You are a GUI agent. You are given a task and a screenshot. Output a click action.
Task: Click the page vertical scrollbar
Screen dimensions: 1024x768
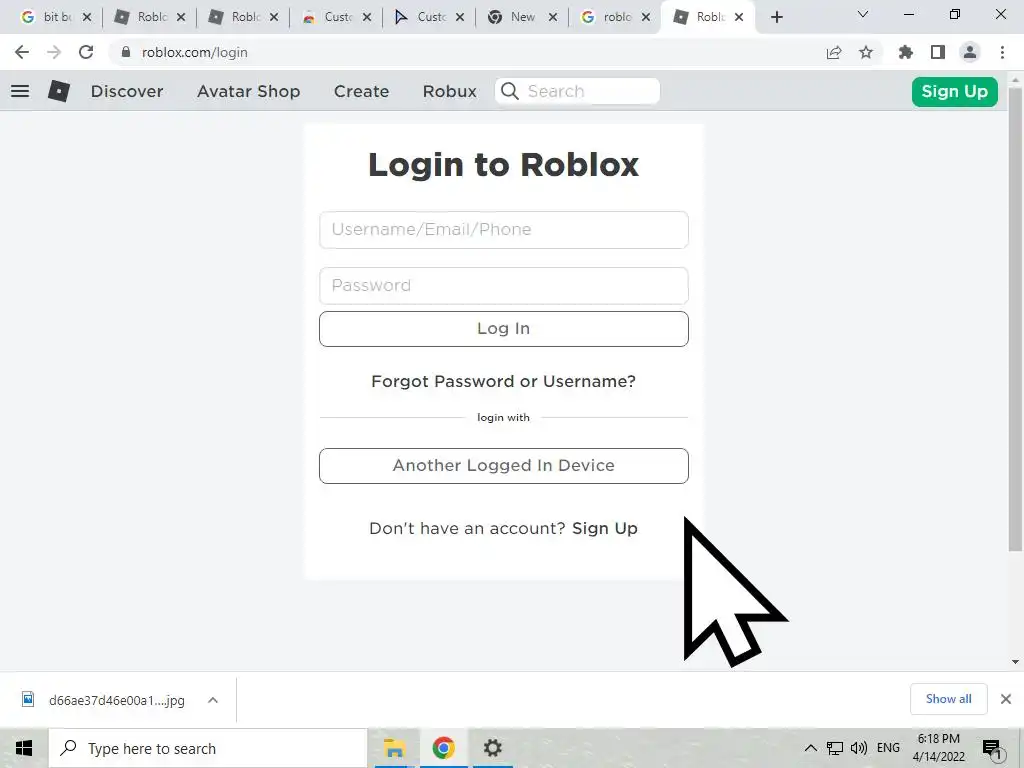point(1015,320)
